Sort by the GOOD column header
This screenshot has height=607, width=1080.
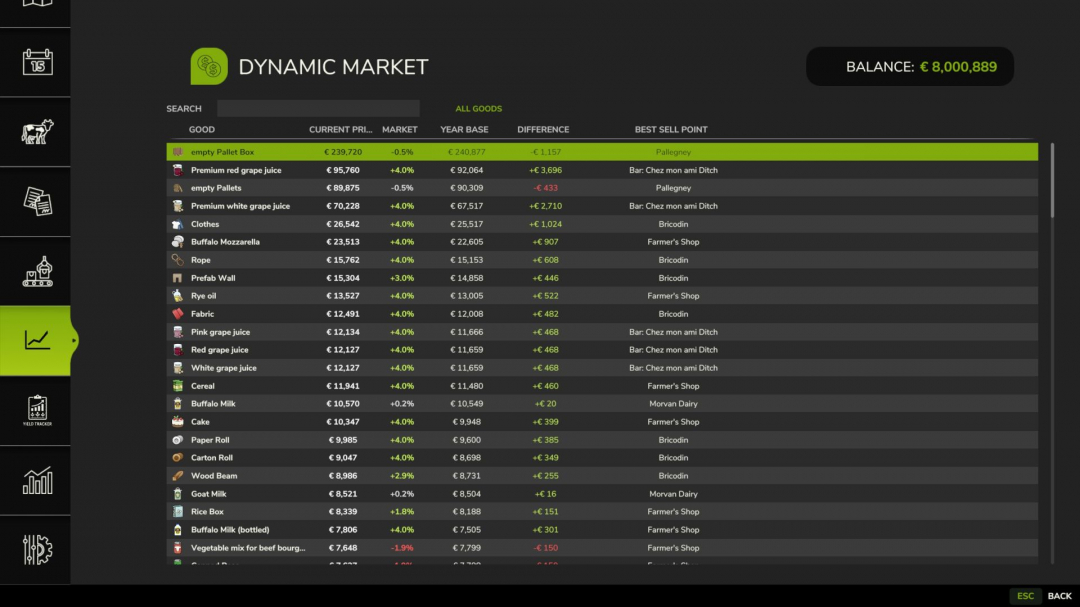202,130
